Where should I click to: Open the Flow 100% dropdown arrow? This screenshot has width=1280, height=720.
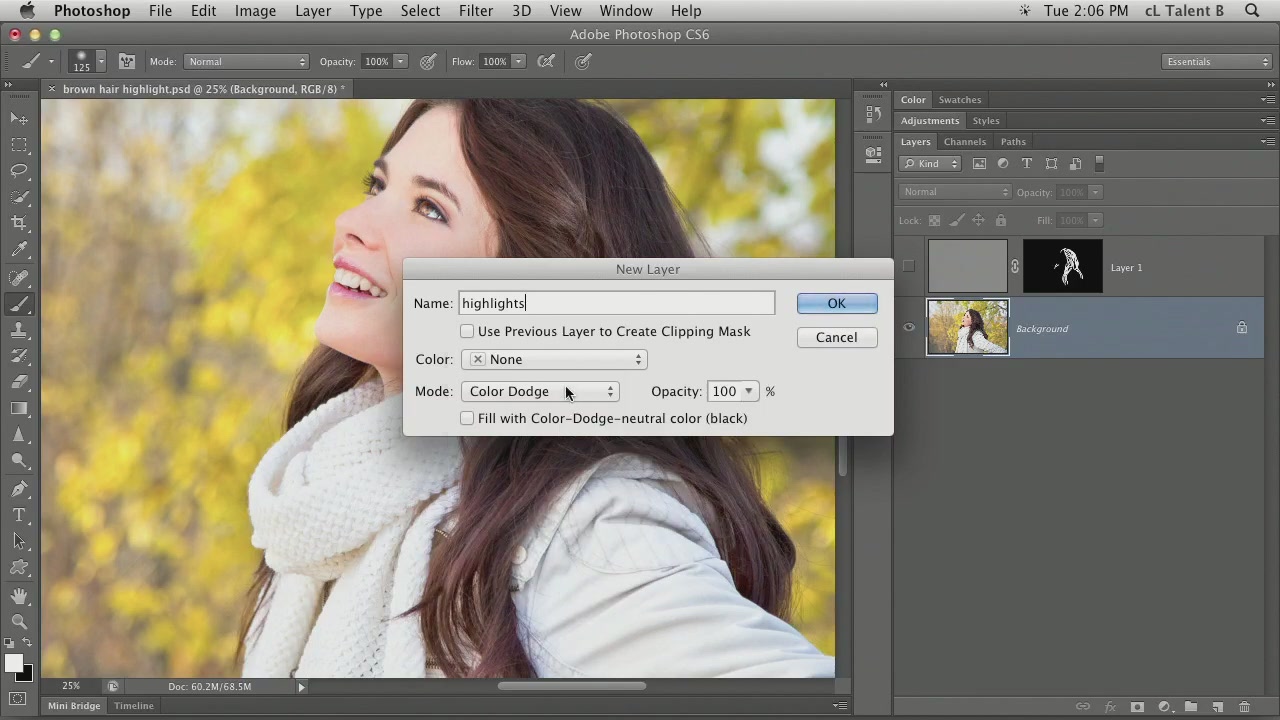tap(518, 62)
